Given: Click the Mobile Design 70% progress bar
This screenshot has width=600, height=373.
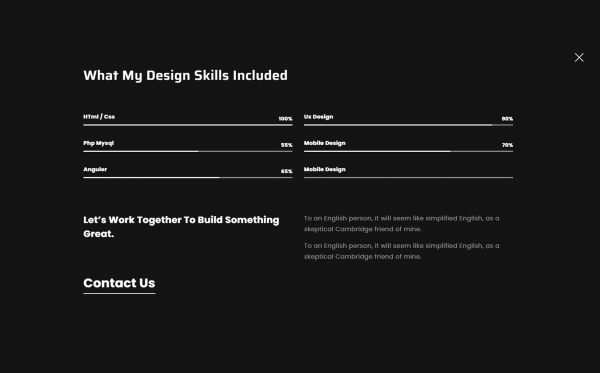Looking at the screenshot, I should pyautogui.click(x=408, y=151).
